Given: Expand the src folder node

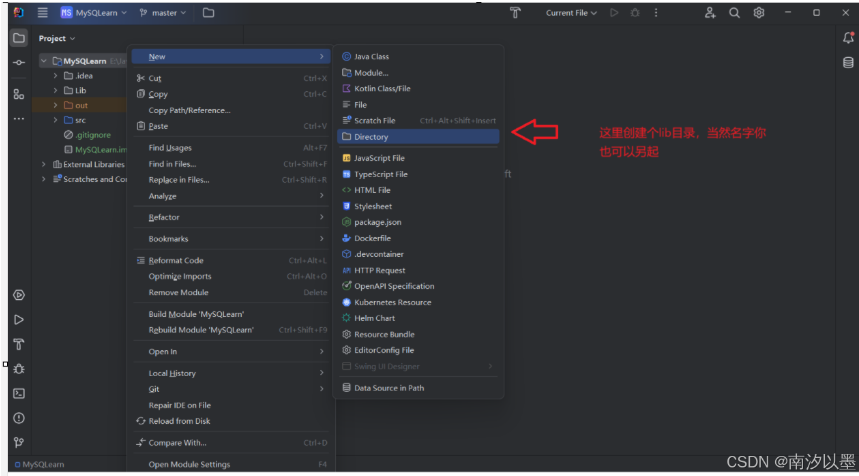Looking at the screenshot, I should (56, 120).
